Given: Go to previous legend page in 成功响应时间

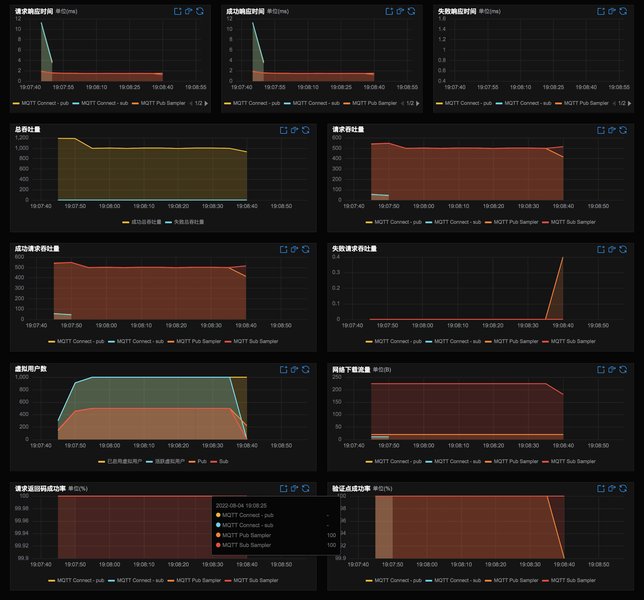Looking at the screenshot, I should [402, 103].
